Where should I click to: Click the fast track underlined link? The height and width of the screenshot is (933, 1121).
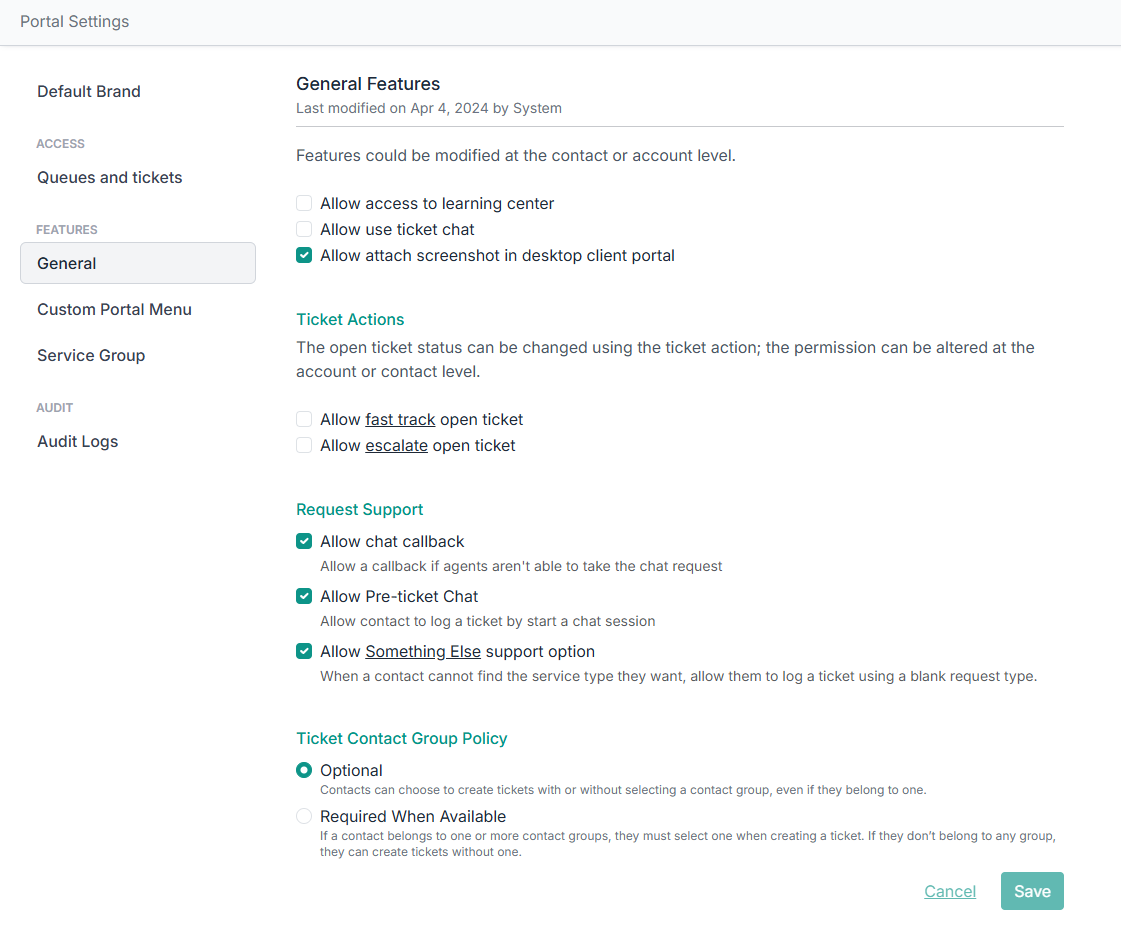pyautogui.click(x=400, y=420)
